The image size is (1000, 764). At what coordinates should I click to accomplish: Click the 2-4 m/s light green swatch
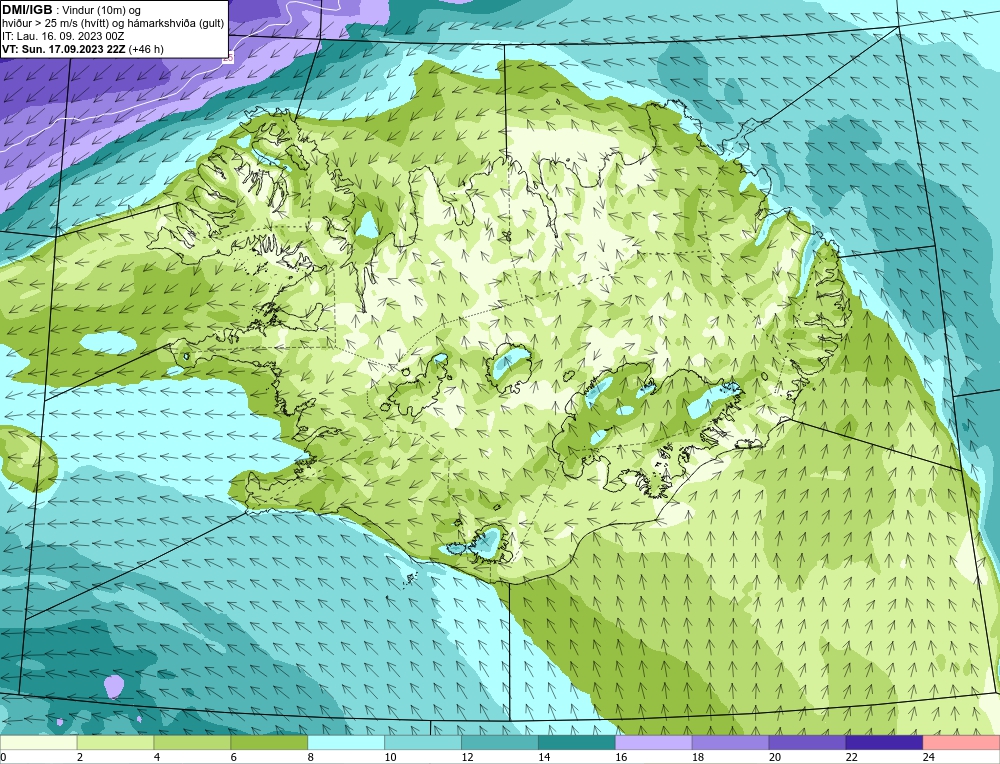pos(115,743)
